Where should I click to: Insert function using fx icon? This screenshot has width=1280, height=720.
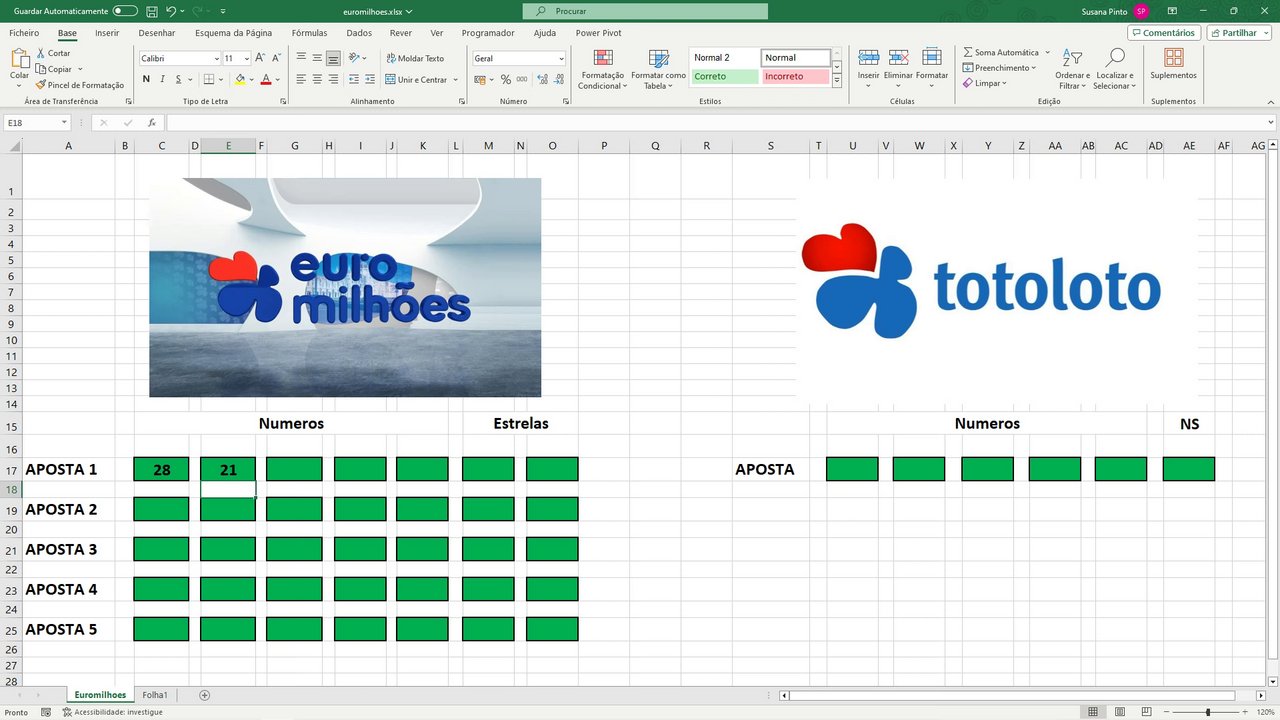[x=152, y=123]
